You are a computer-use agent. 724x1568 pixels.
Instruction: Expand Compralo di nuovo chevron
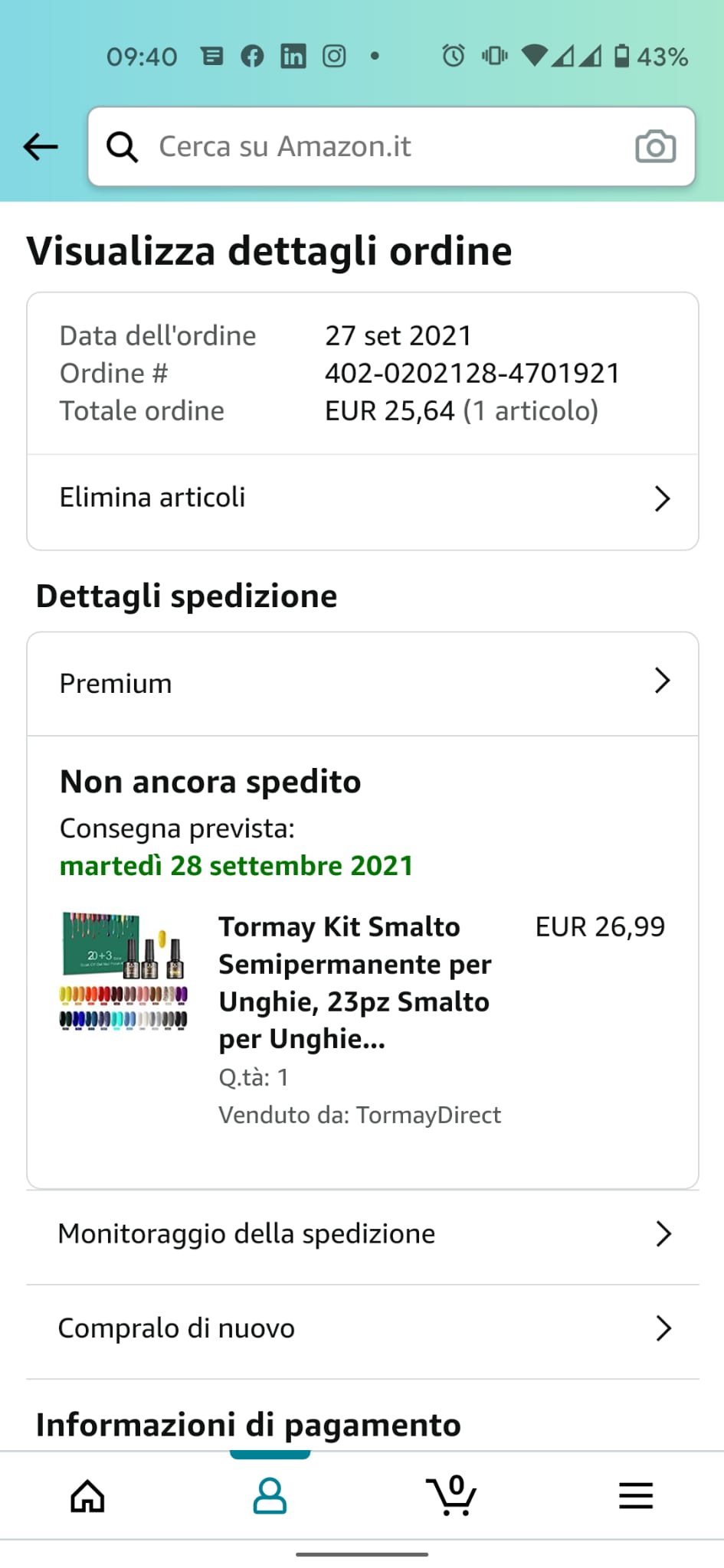(x=663, y=1328)
